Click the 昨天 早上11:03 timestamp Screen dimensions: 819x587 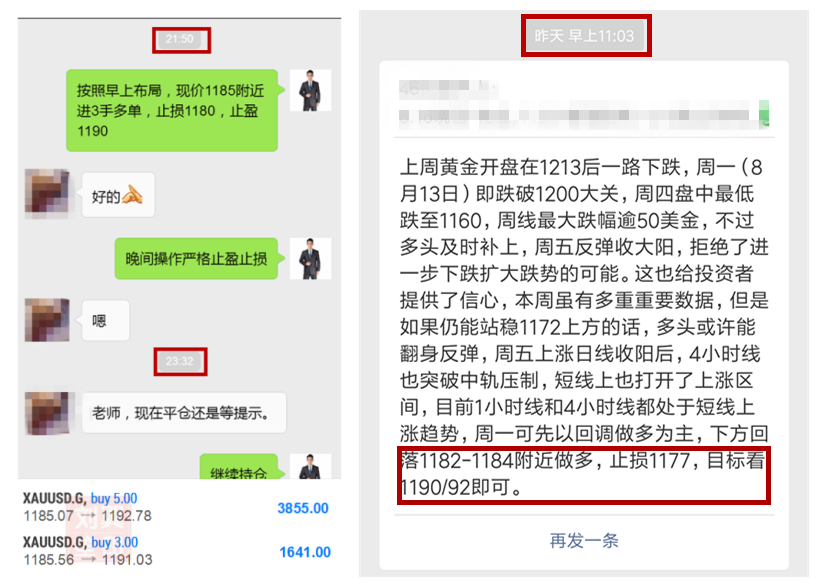coord(585,36)
